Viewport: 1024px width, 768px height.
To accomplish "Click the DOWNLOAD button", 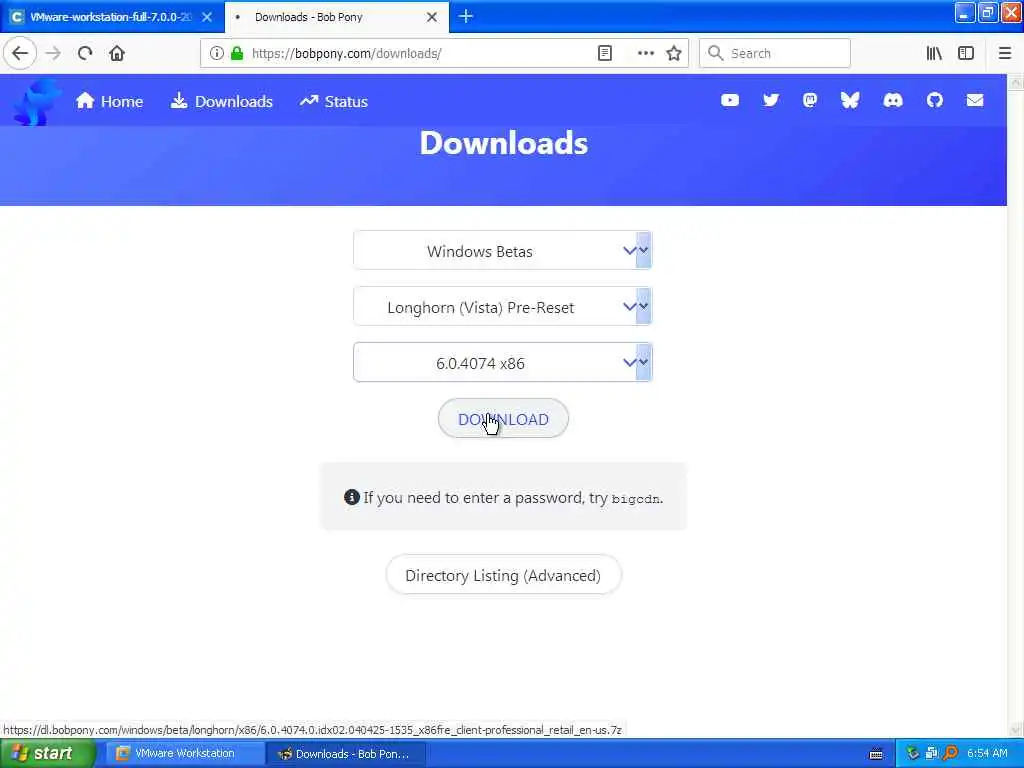I will [503, 419].
